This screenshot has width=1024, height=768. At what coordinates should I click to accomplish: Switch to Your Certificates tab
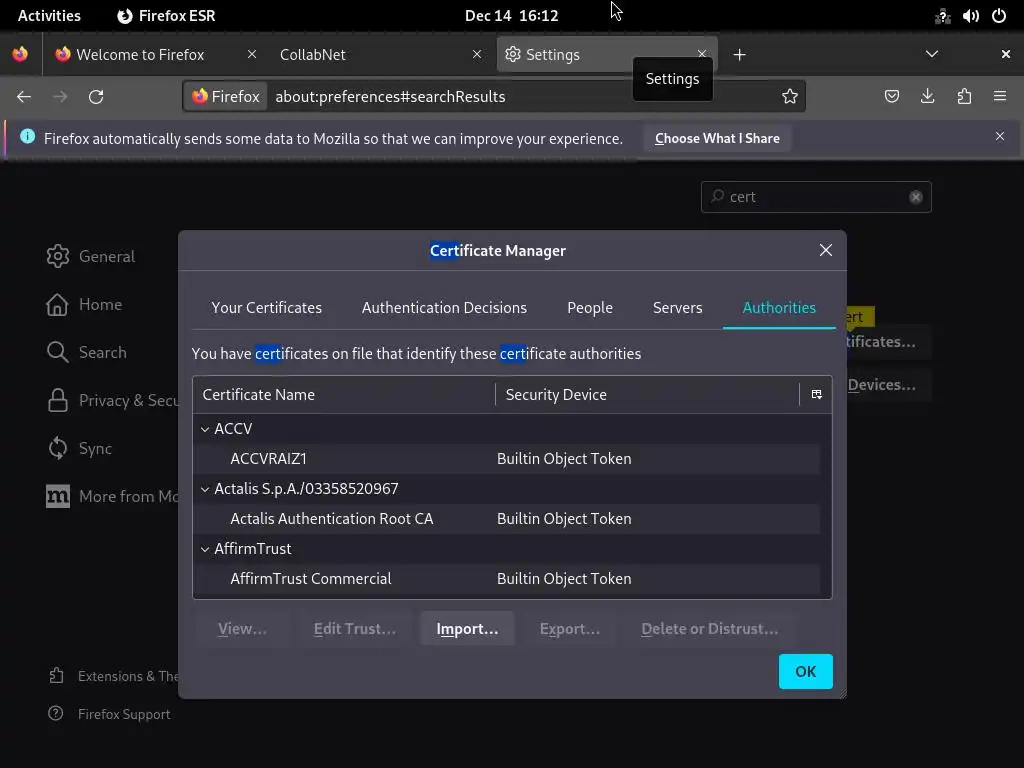click(x=266, y=308)
